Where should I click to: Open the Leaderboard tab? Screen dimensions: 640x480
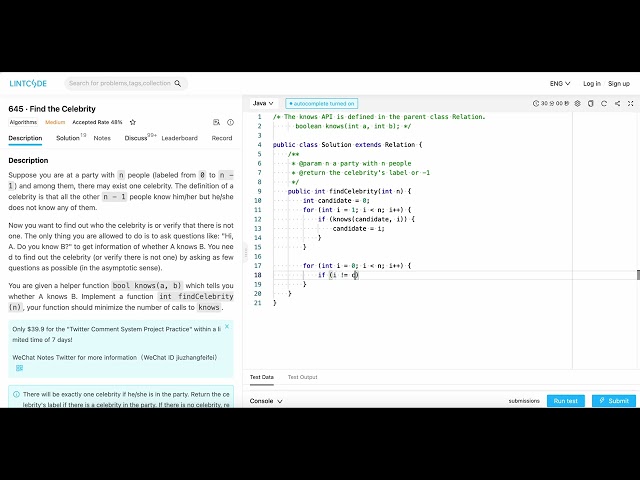(180, 138)
